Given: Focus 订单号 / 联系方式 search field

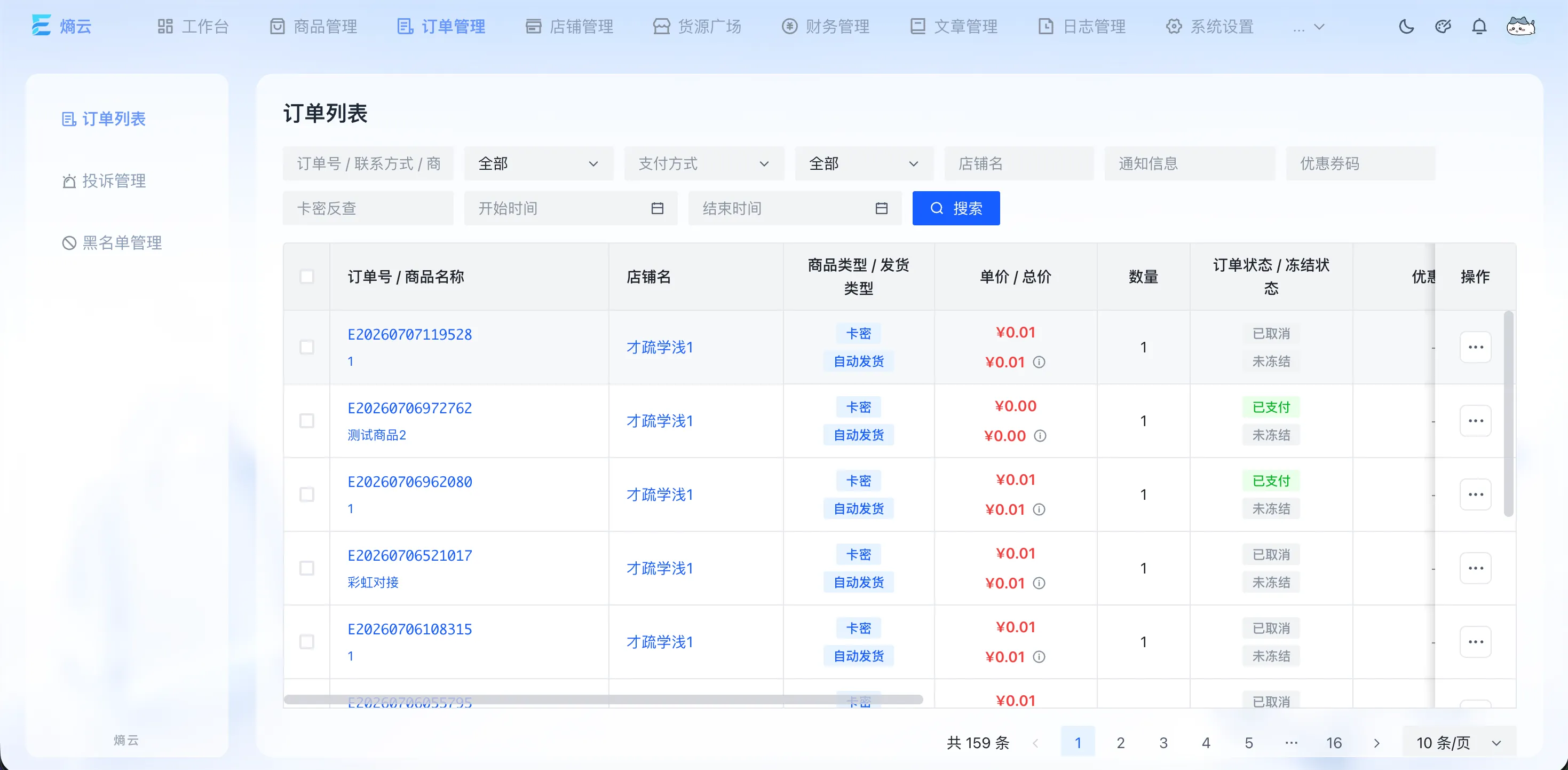Looking at the screenshot, I should coord(368,163).
